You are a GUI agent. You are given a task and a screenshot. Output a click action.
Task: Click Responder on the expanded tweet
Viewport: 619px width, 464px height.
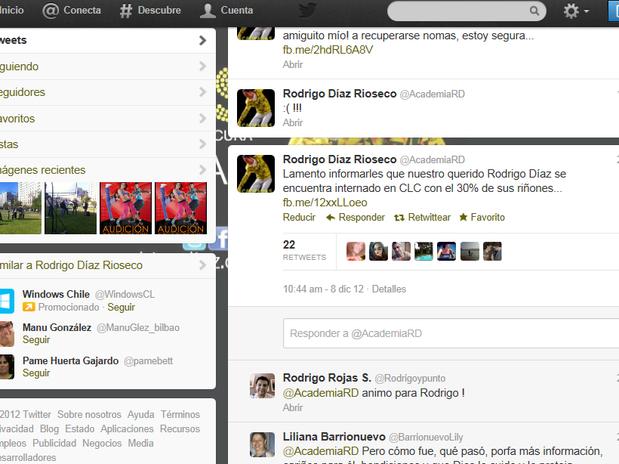tap(355, 218)
